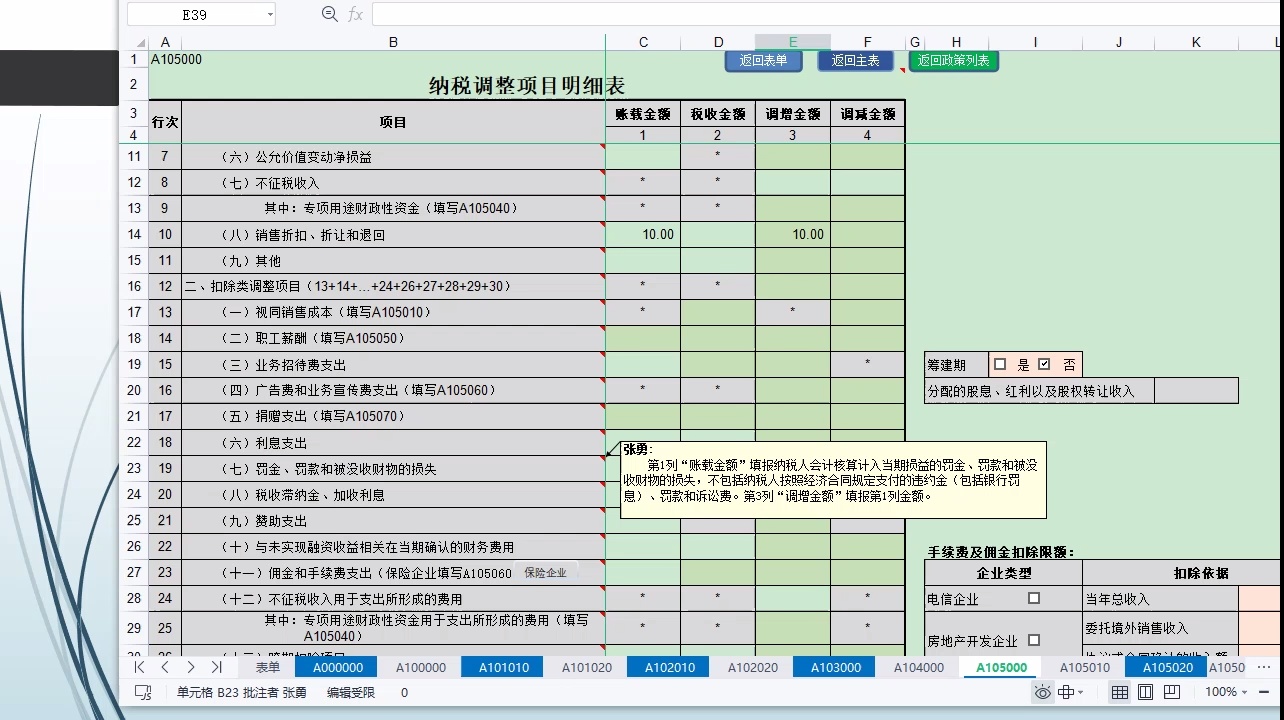The height and width of the screenshot is (720, 1284).
Task: Check the 筹建期 是 checkbox
Action: [1000, 364]
